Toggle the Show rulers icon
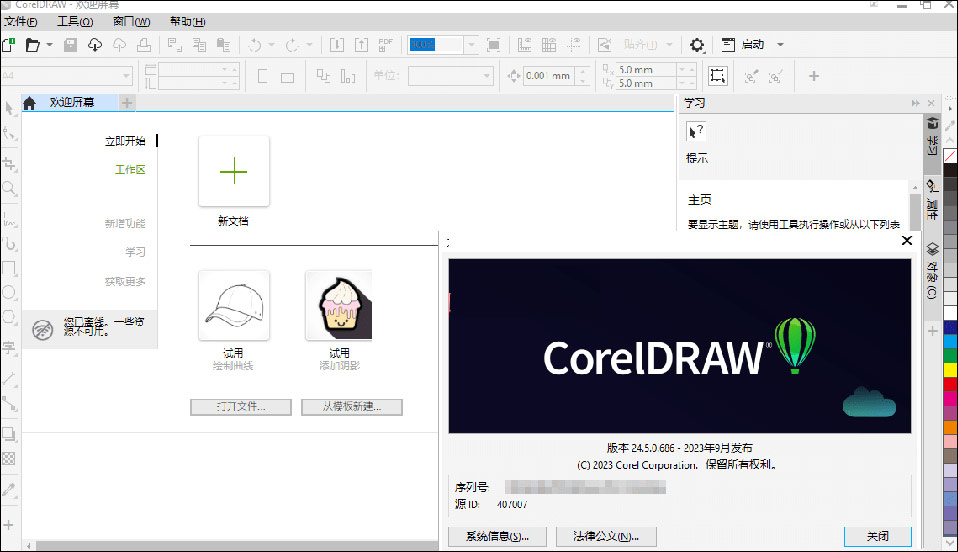Screen dimensions: 958x552 pos(524,45)
